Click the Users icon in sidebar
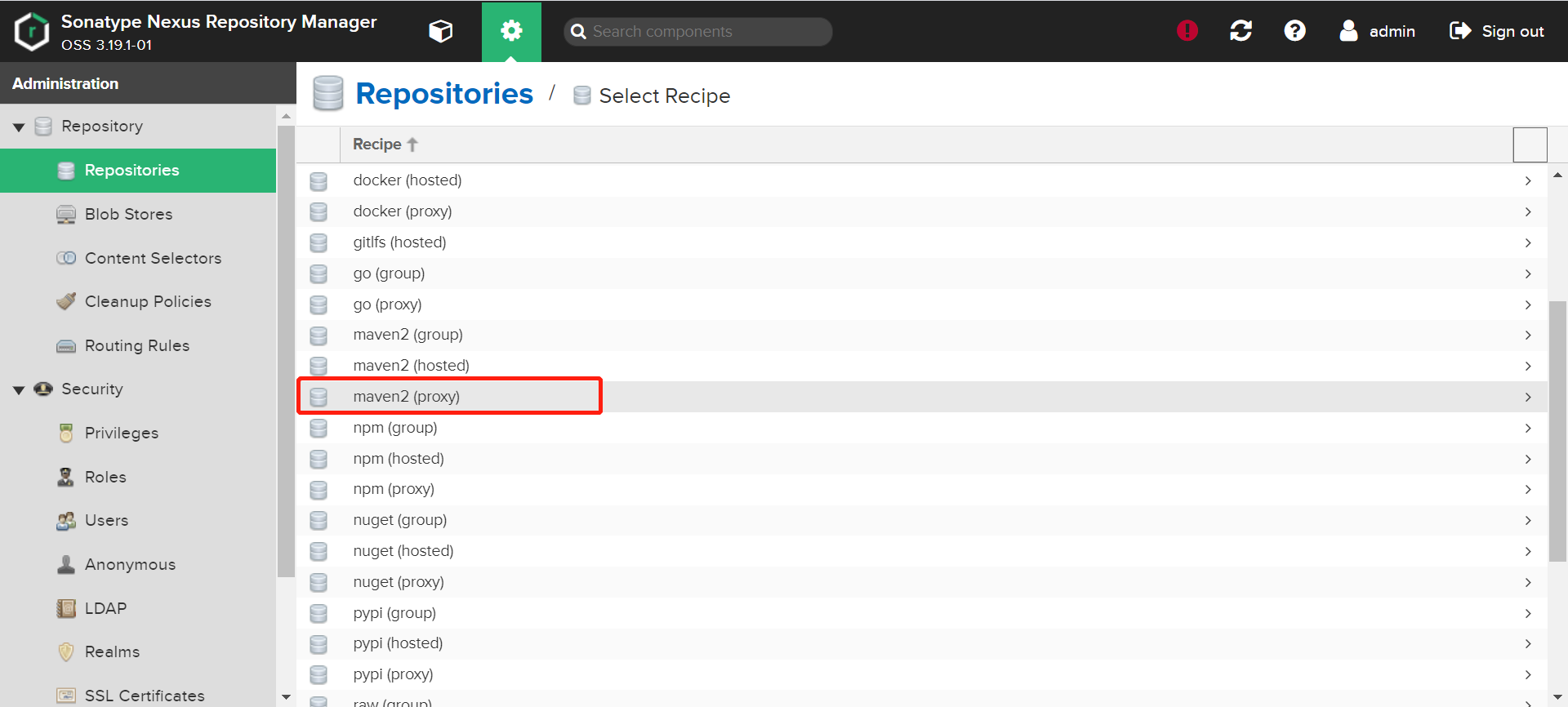The width and height of the screenshot is (1568, 707). (x=66, y=521)
